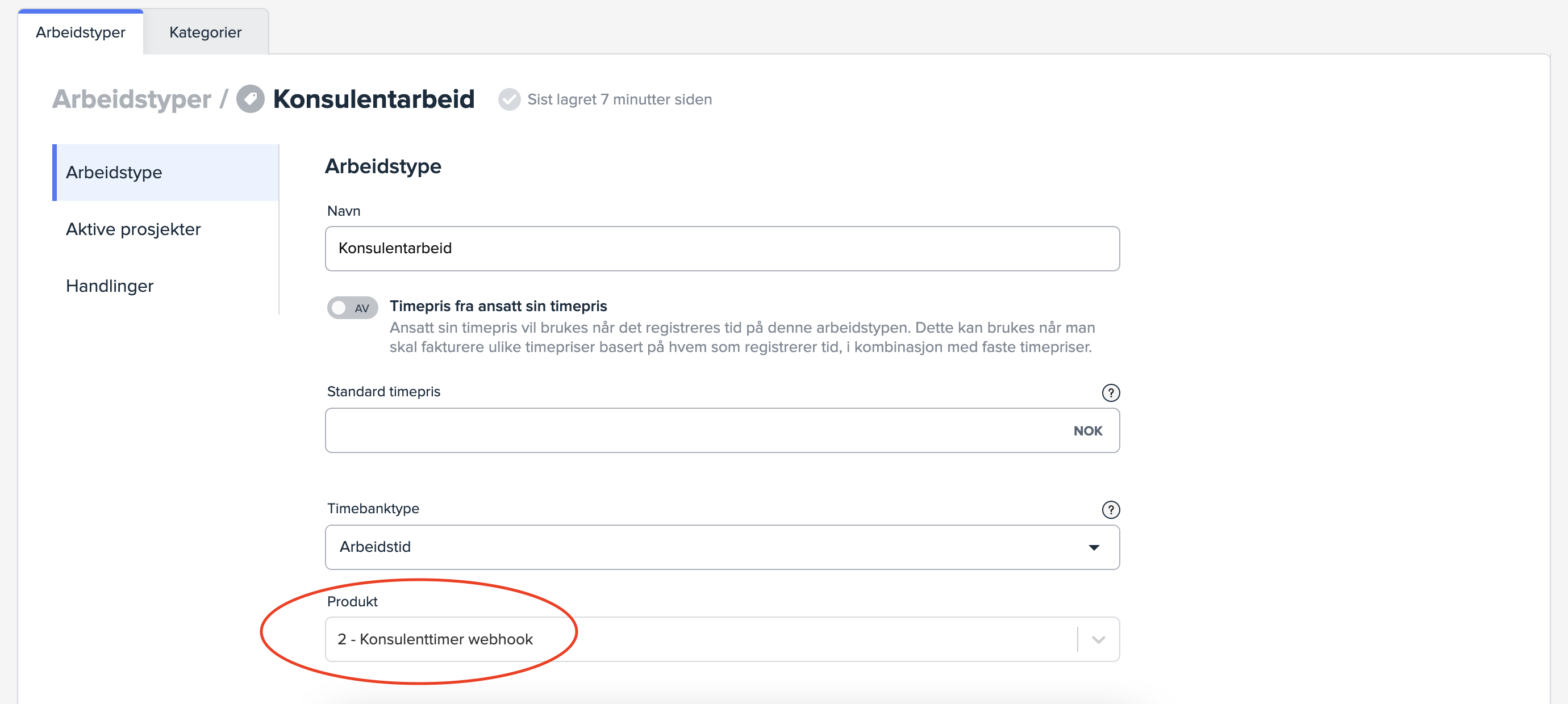Click the Konsulentarbeid page heading
The width and height of the screenshot is (1568, 704).
coord(373,99)
